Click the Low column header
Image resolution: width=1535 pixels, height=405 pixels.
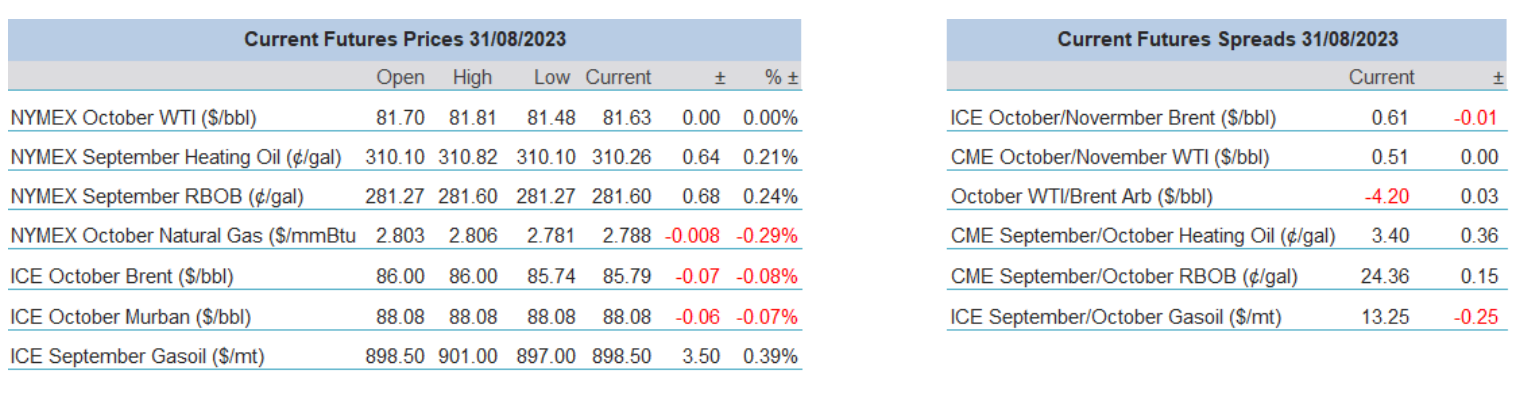pos(551,77)
